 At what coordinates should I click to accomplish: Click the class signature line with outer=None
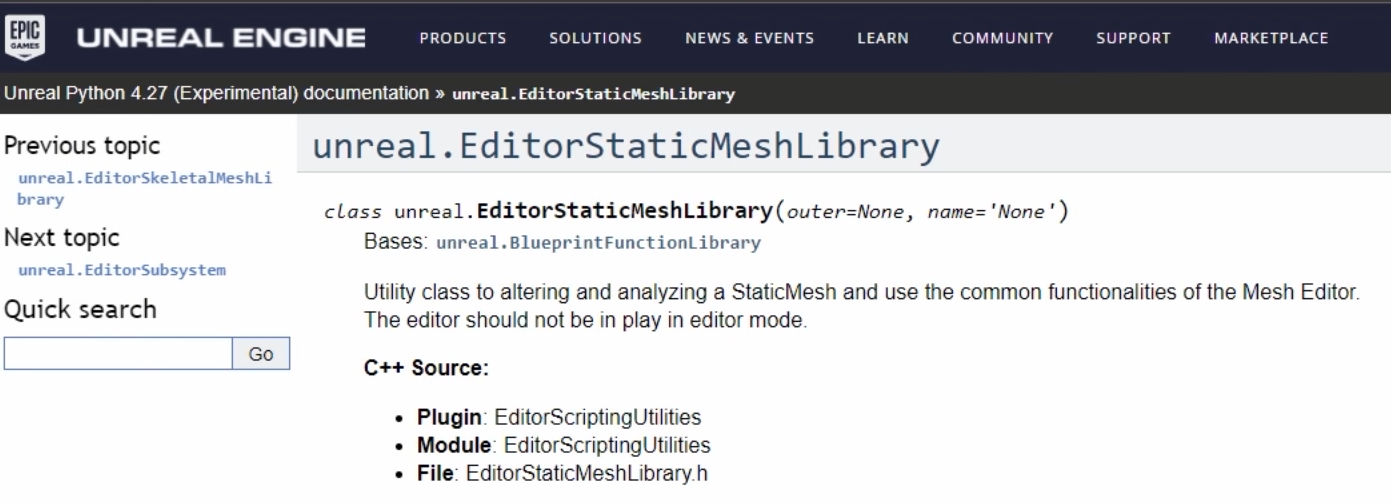tap(697, 212)
